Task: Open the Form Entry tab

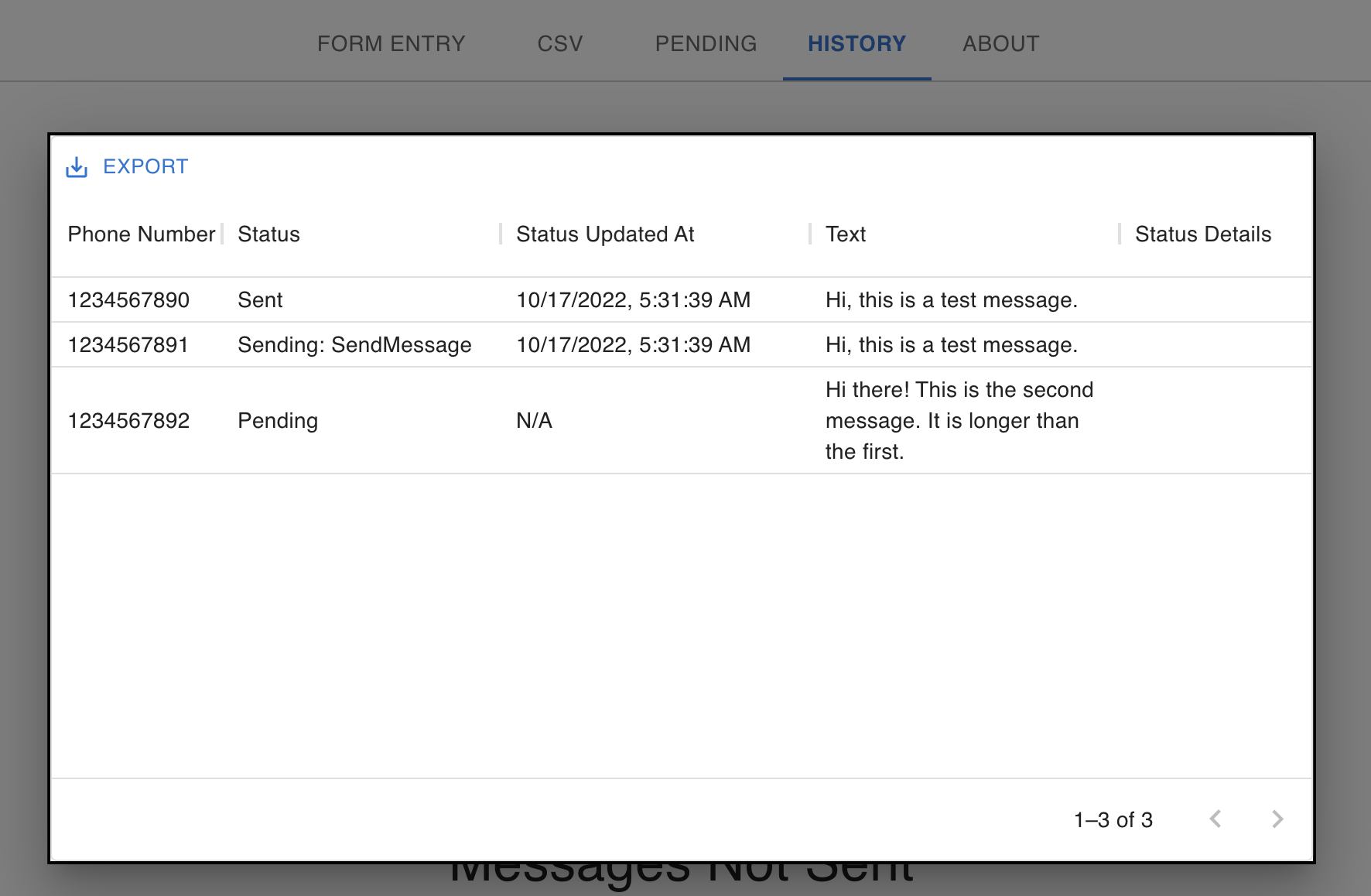Action: (391, 43)
